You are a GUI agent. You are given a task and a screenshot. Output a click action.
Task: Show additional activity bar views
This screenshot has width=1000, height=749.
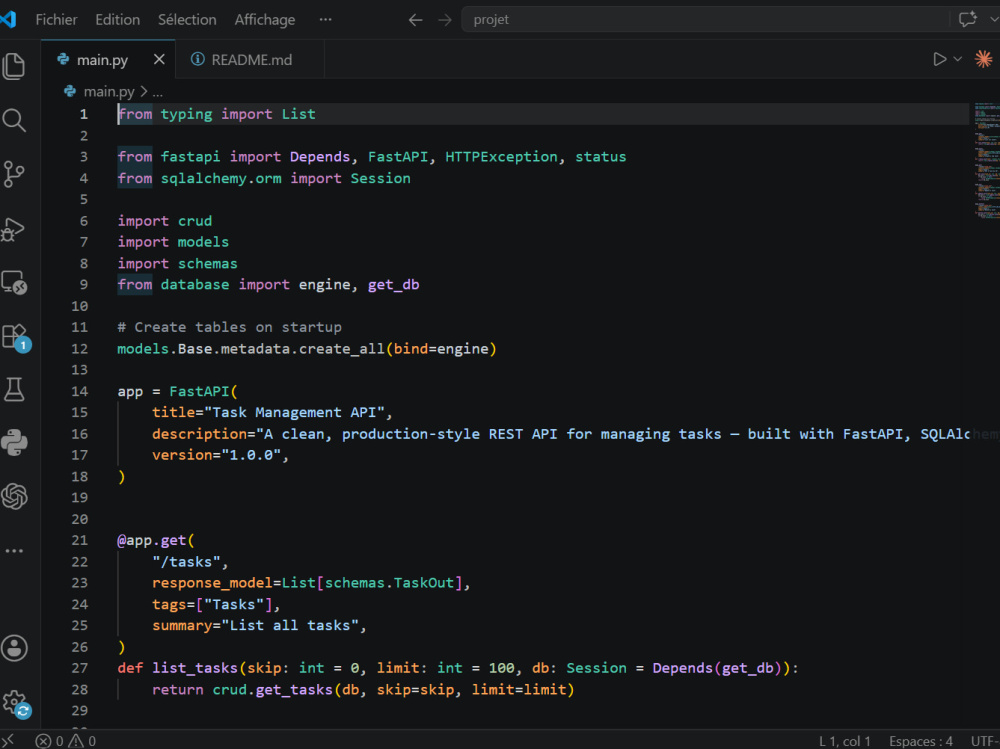14,551
